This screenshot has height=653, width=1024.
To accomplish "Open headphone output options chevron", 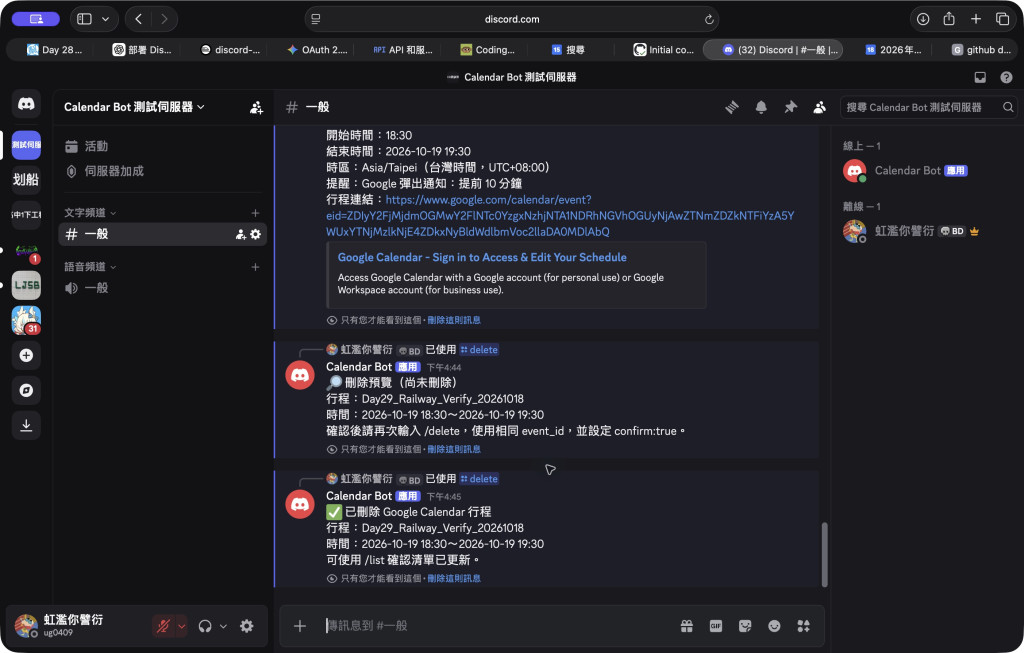I will [x=223, y=626].
